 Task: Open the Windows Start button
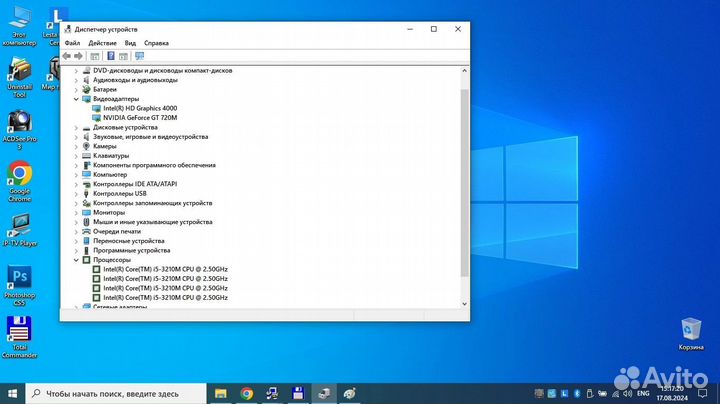click(x=12, y=393)
